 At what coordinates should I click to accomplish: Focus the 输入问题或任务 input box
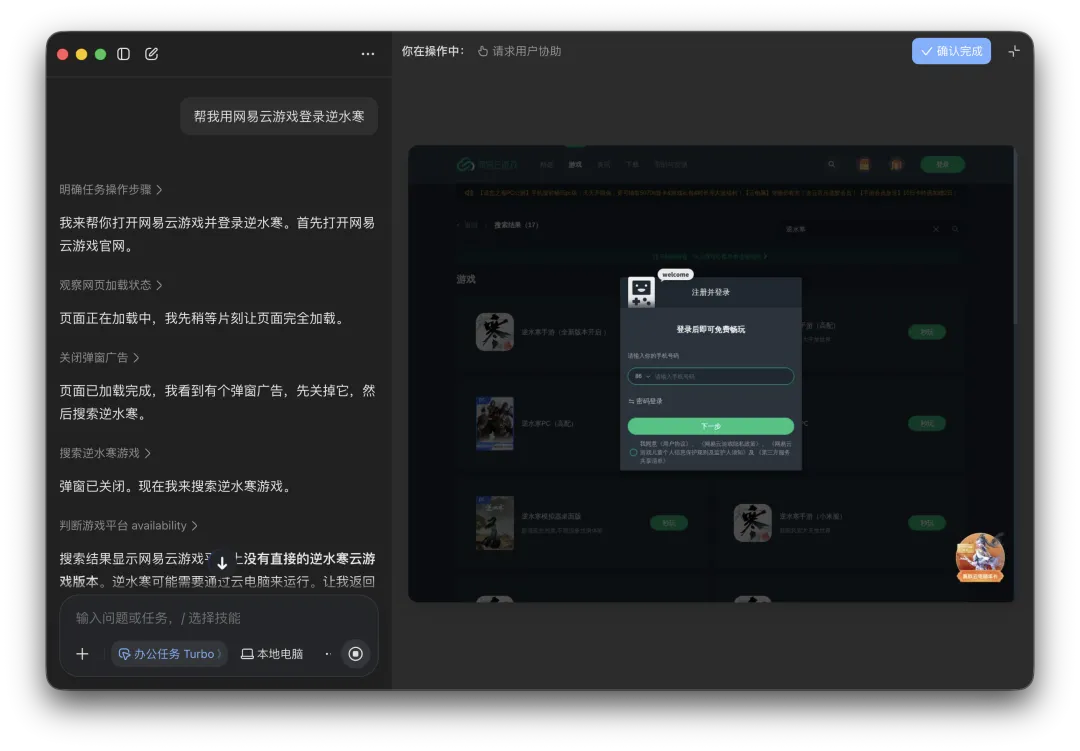[219, 618]
